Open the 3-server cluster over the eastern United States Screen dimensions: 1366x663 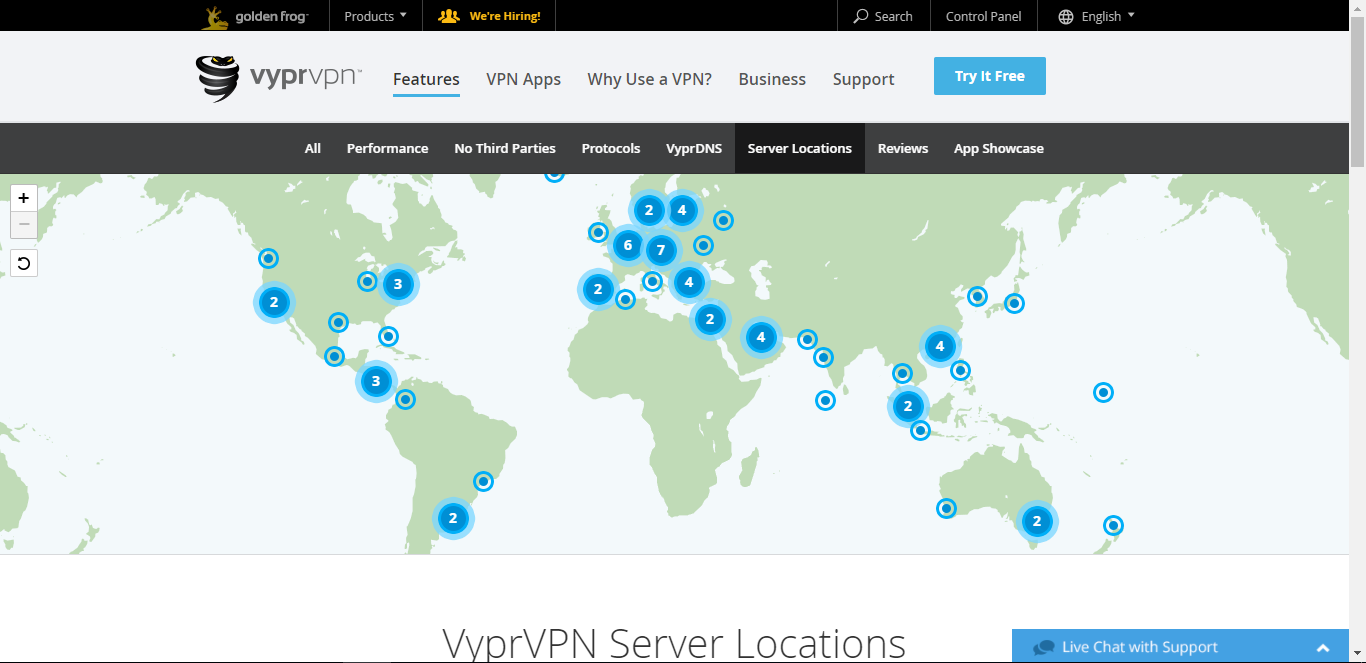398,284
